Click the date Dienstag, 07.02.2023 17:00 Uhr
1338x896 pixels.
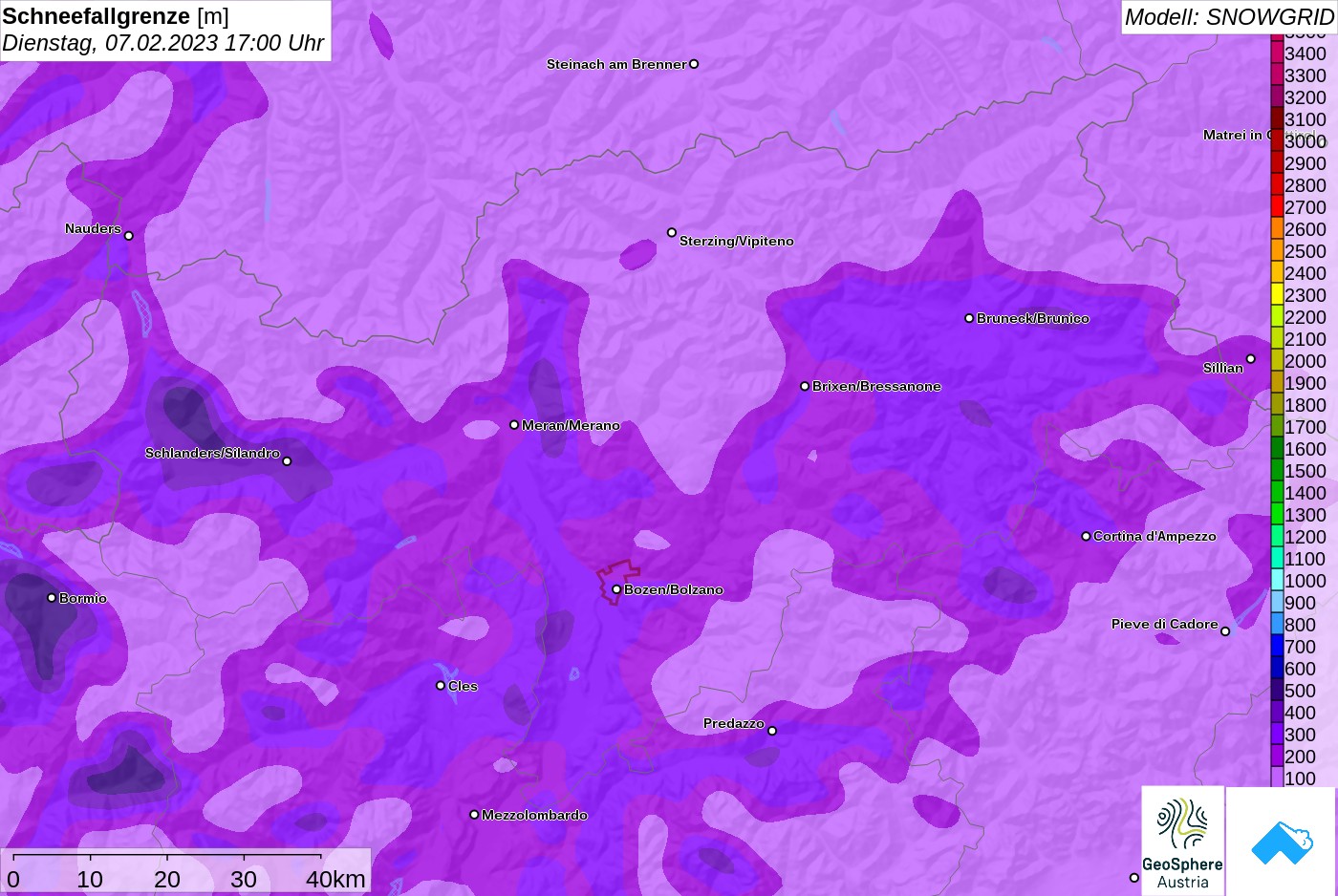[163, 43]
